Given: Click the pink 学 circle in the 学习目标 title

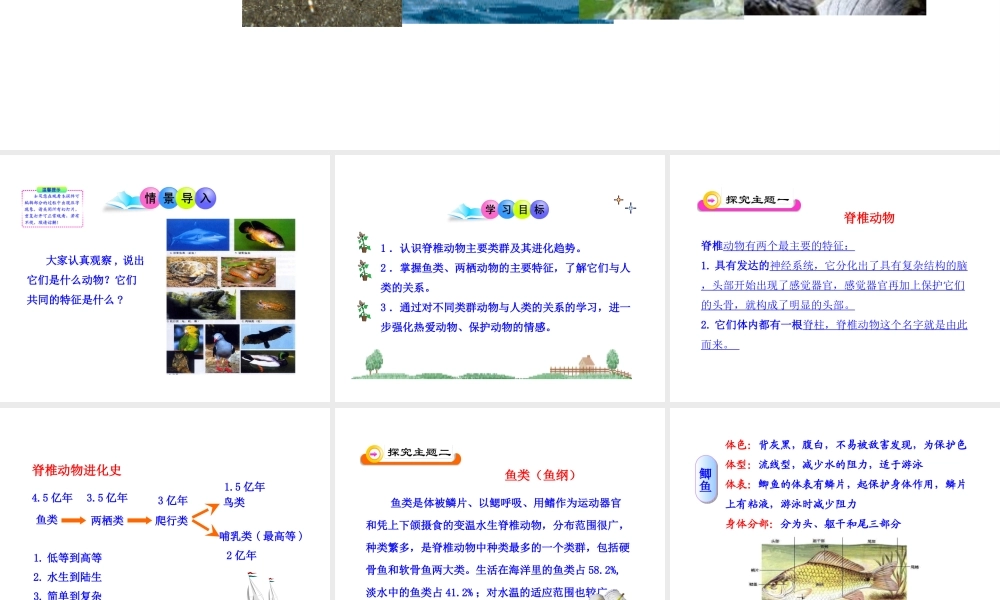Looking at the screenshot, I should [x=490, y=209].
